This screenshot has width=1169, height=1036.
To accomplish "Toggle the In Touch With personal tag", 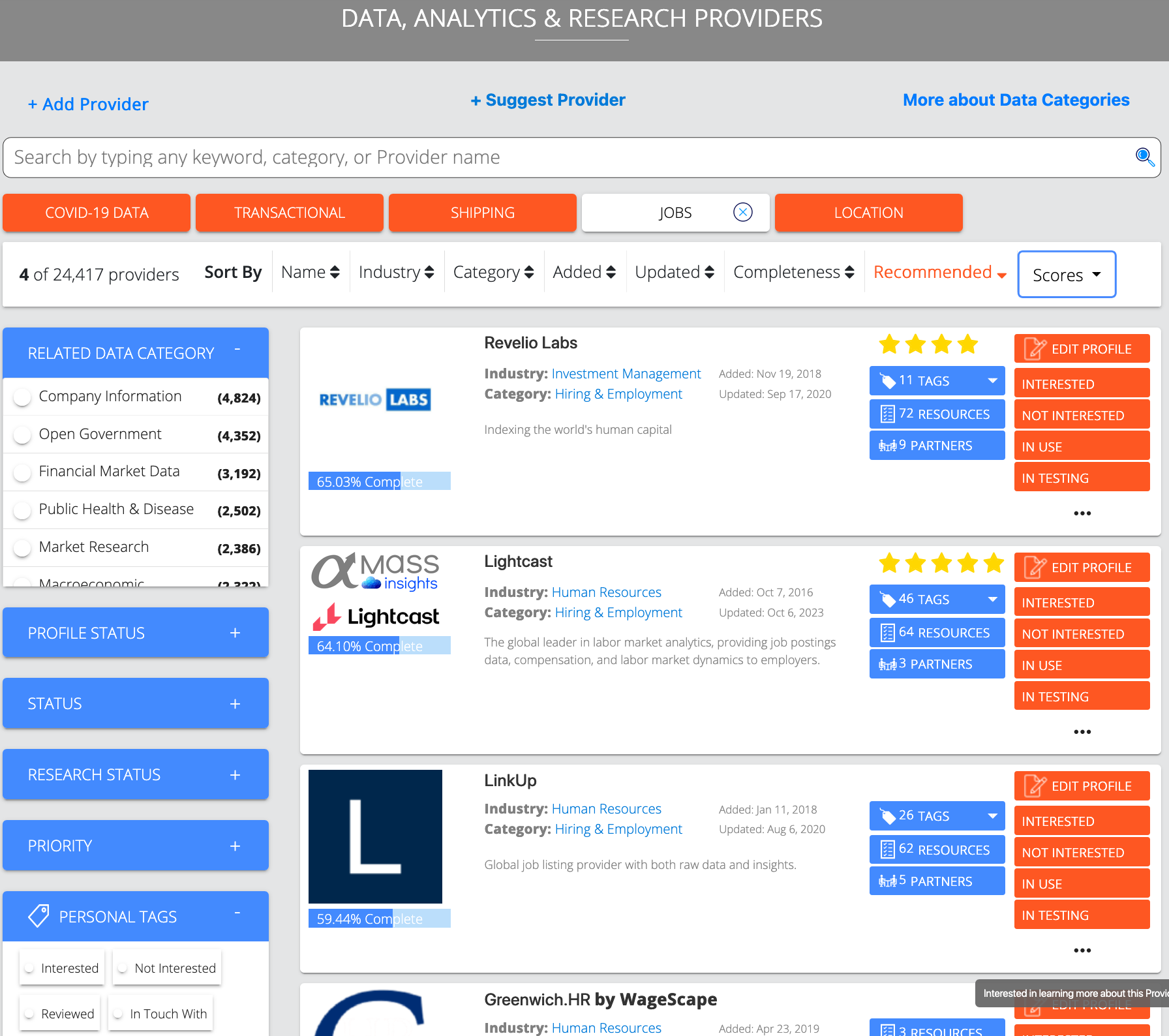I will pos(160,1014).
